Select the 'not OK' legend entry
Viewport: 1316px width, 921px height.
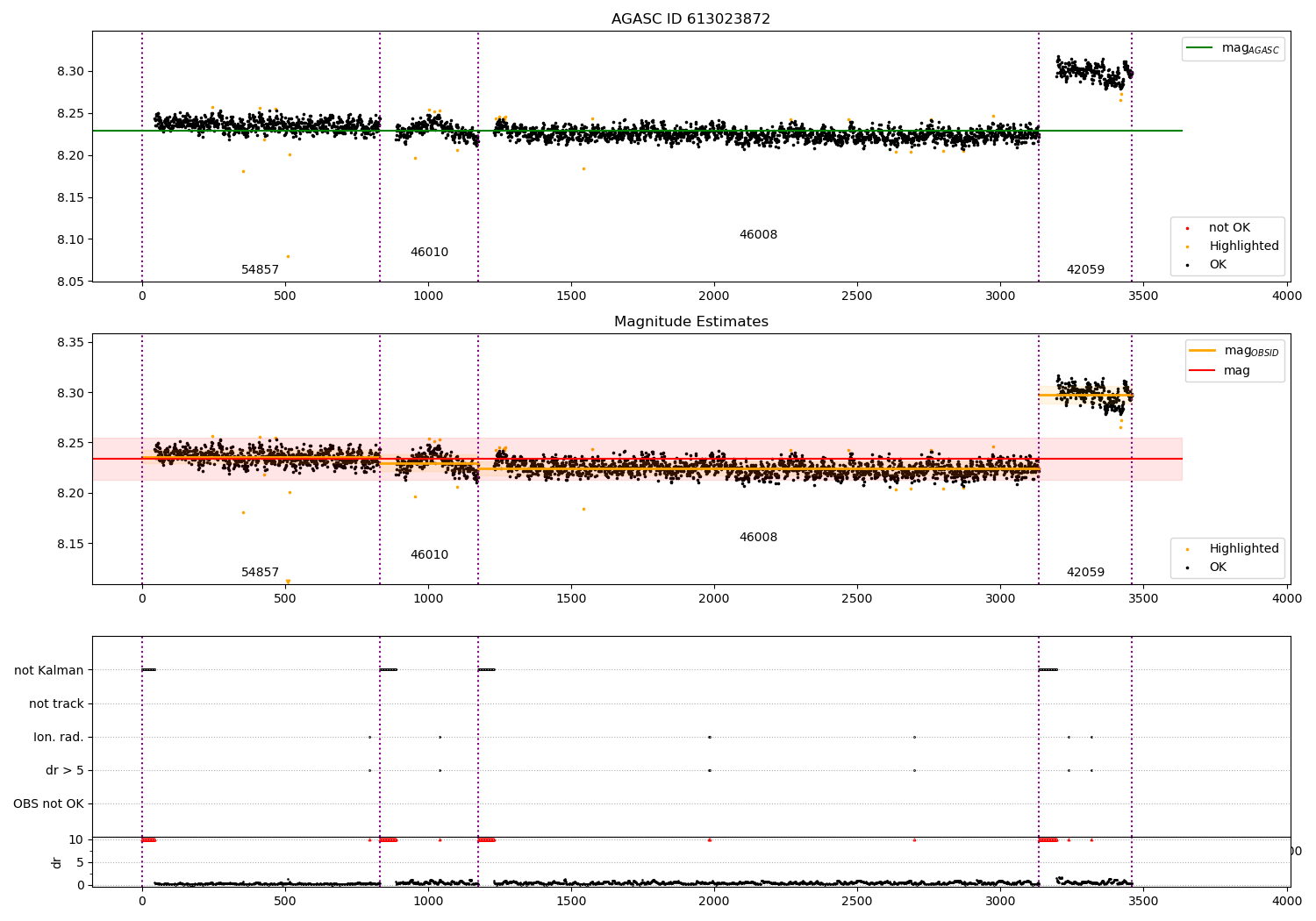click(1229, 228)
